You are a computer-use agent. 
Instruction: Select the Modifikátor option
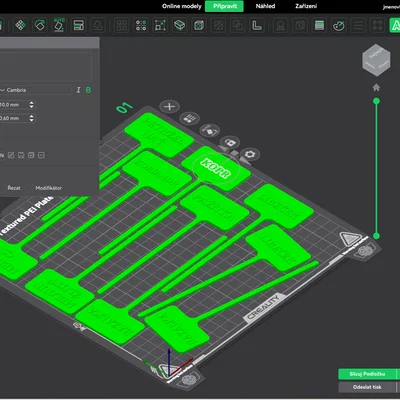tap(49, 188)
